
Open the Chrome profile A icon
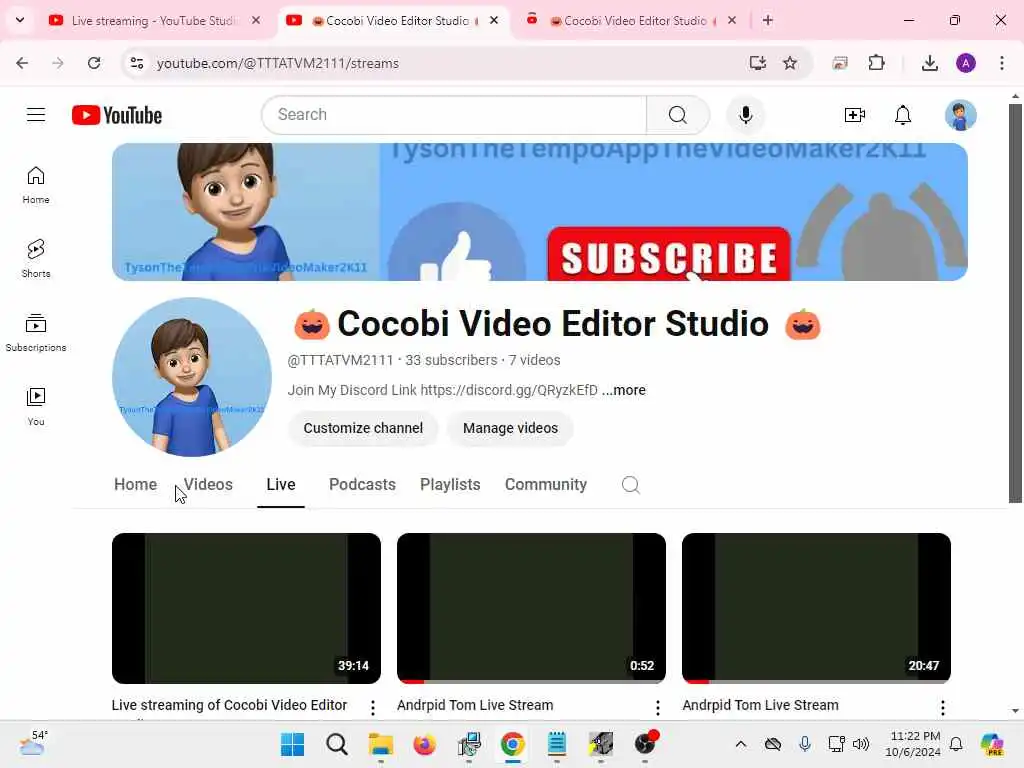966,63
